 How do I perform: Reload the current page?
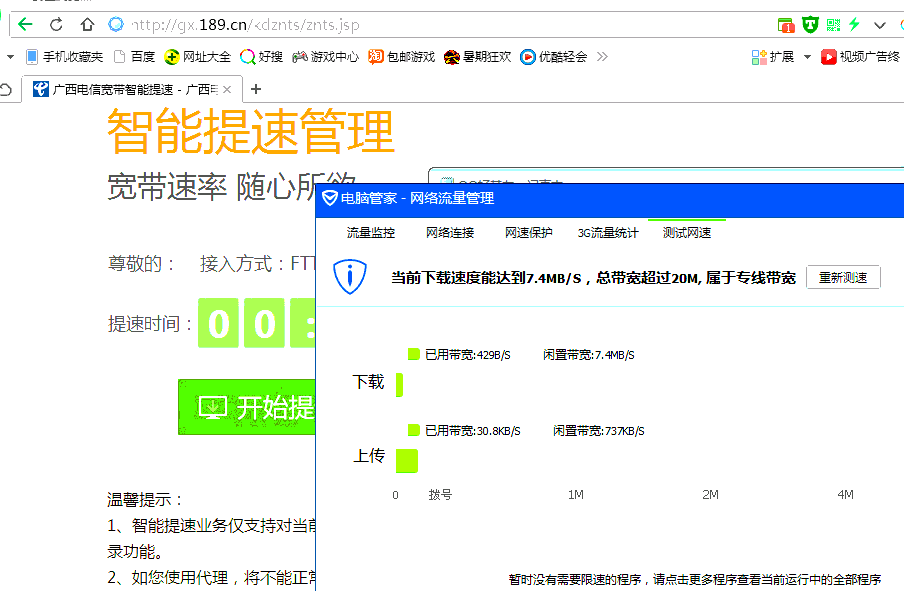tap(56, 24)
